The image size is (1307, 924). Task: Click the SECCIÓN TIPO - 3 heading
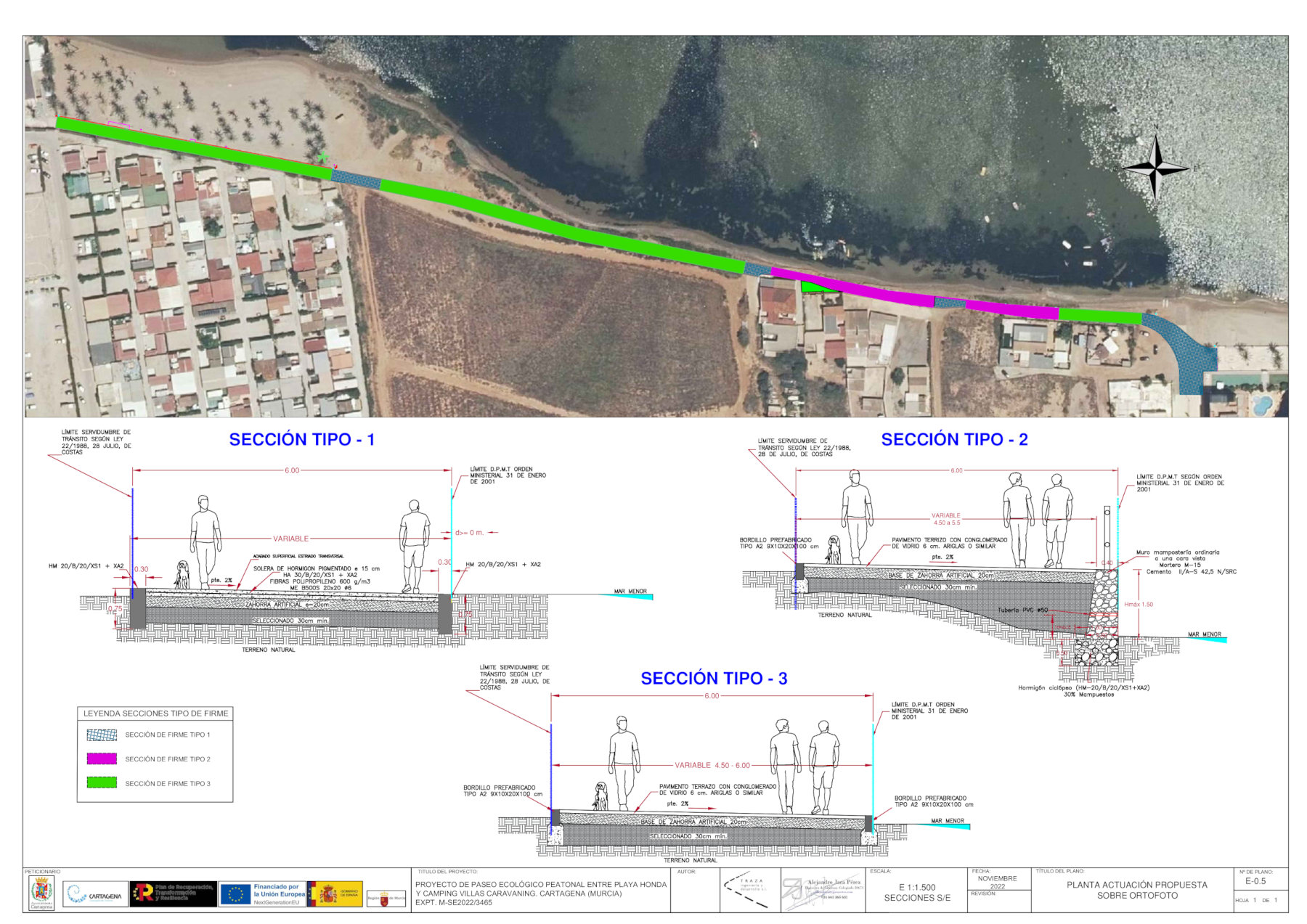point(714,678)
